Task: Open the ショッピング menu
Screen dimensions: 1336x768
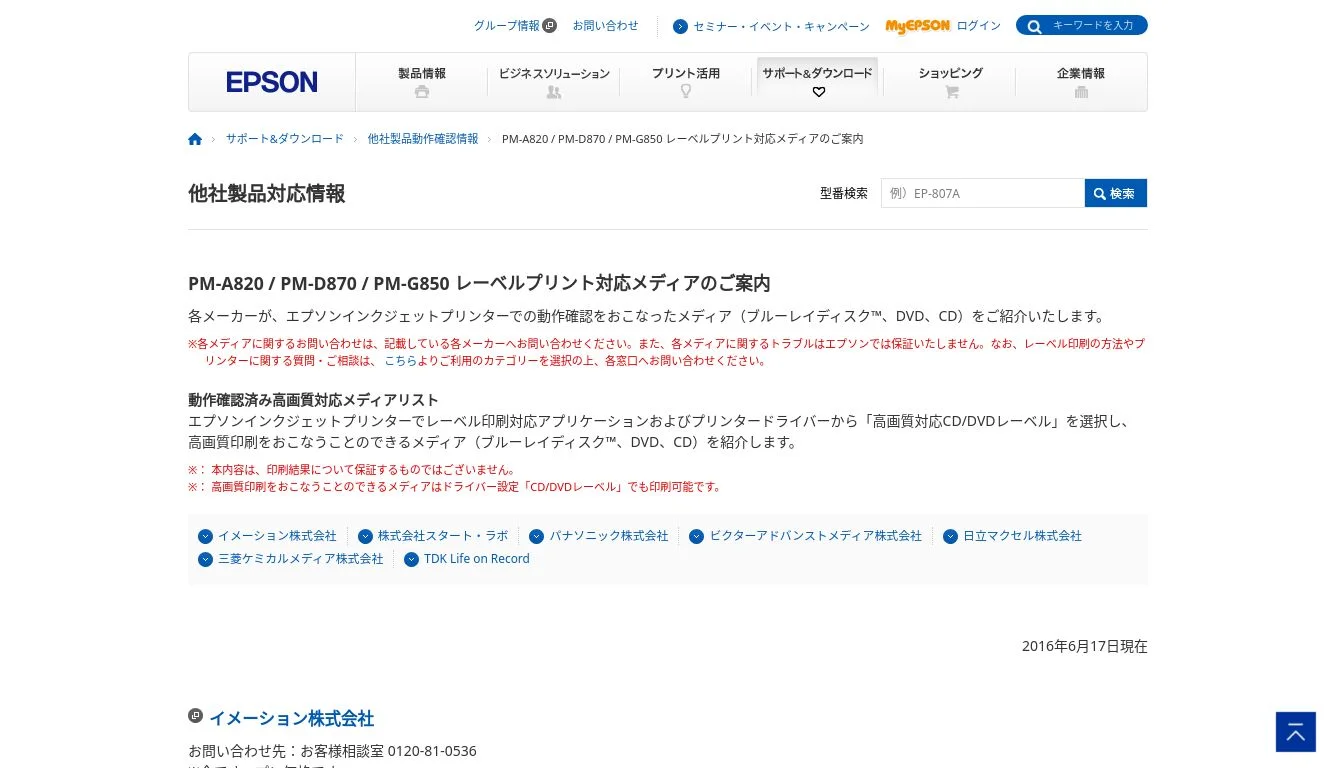Action: (950, 82)
